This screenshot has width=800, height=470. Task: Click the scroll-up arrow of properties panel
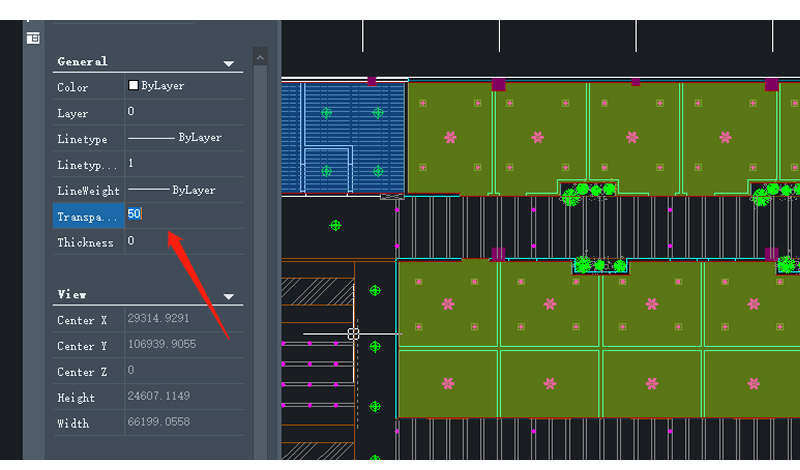click(260, 55)
